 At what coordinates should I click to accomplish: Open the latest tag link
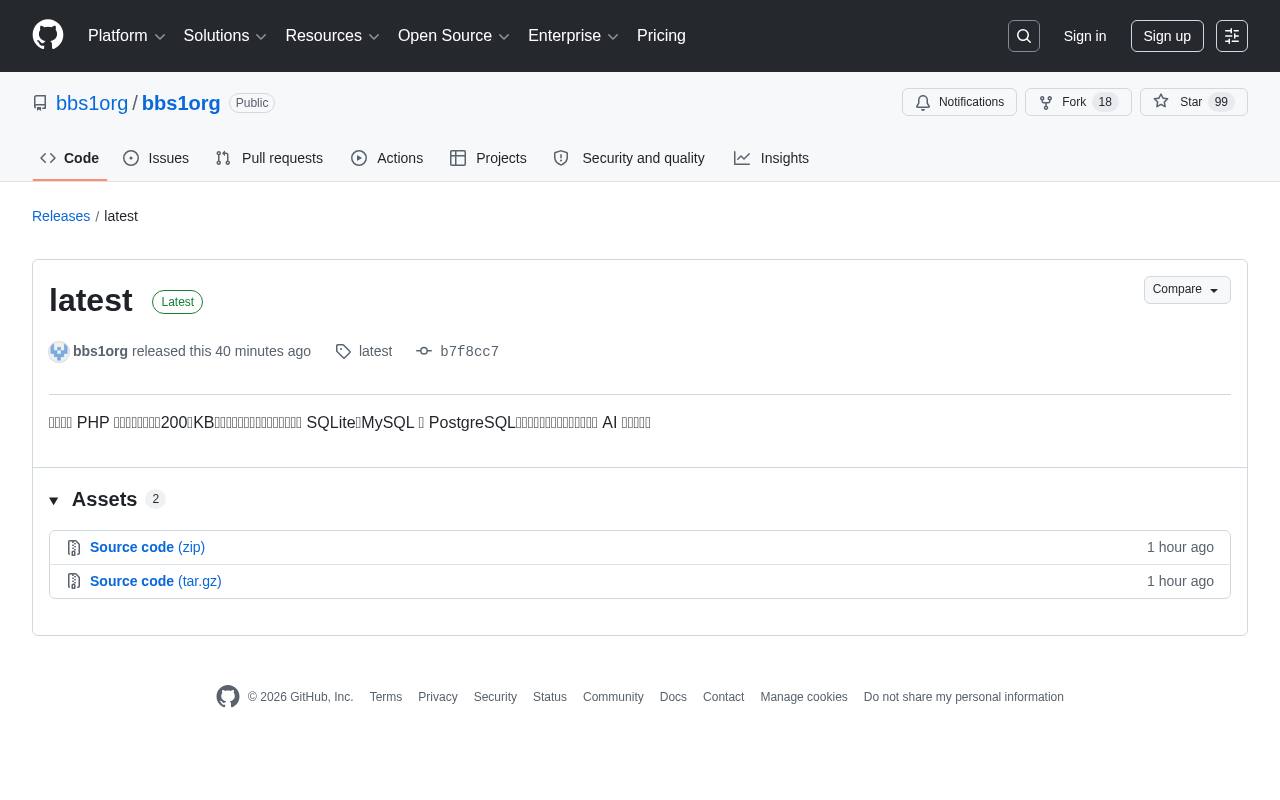pyautogui.click(x=375, y=351)
